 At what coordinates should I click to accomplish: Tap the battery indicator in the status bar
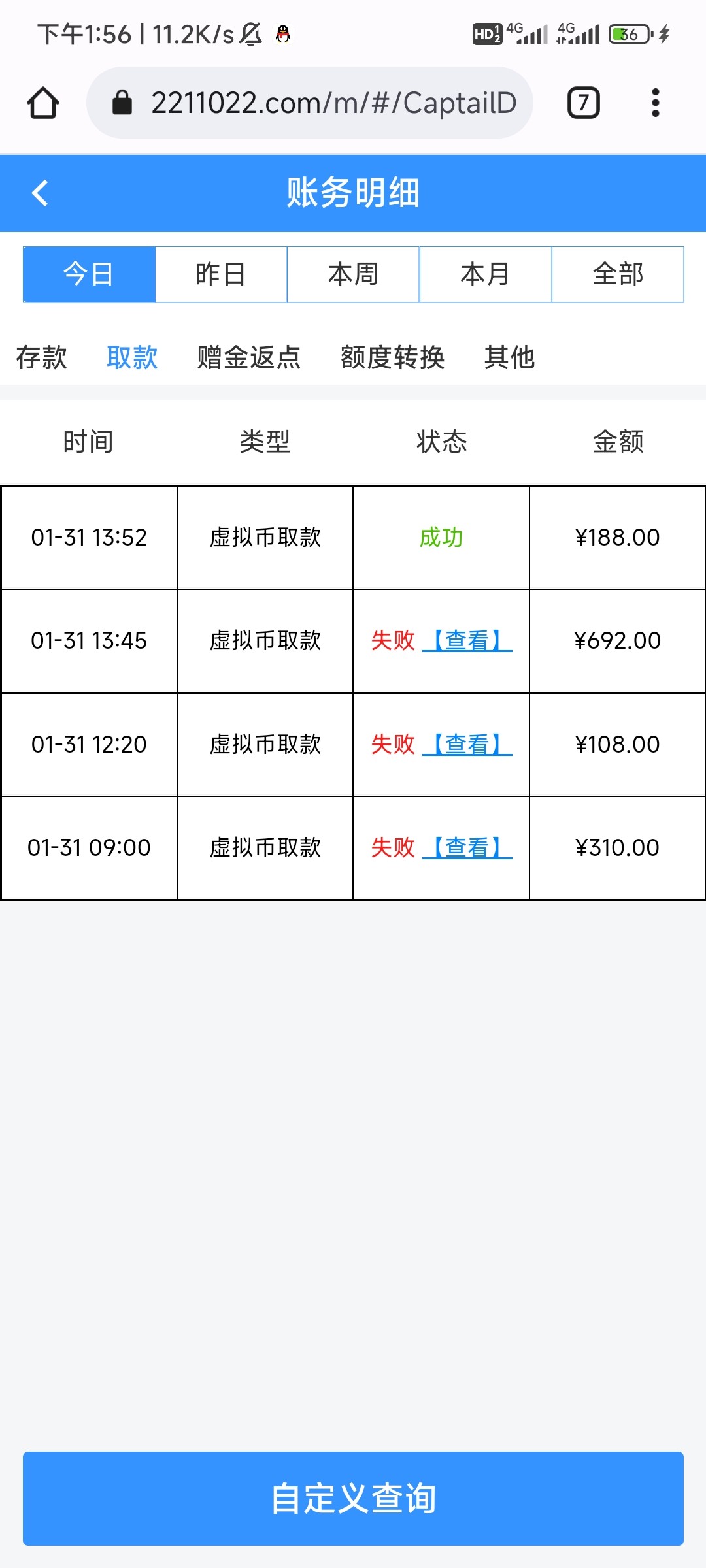630,34
